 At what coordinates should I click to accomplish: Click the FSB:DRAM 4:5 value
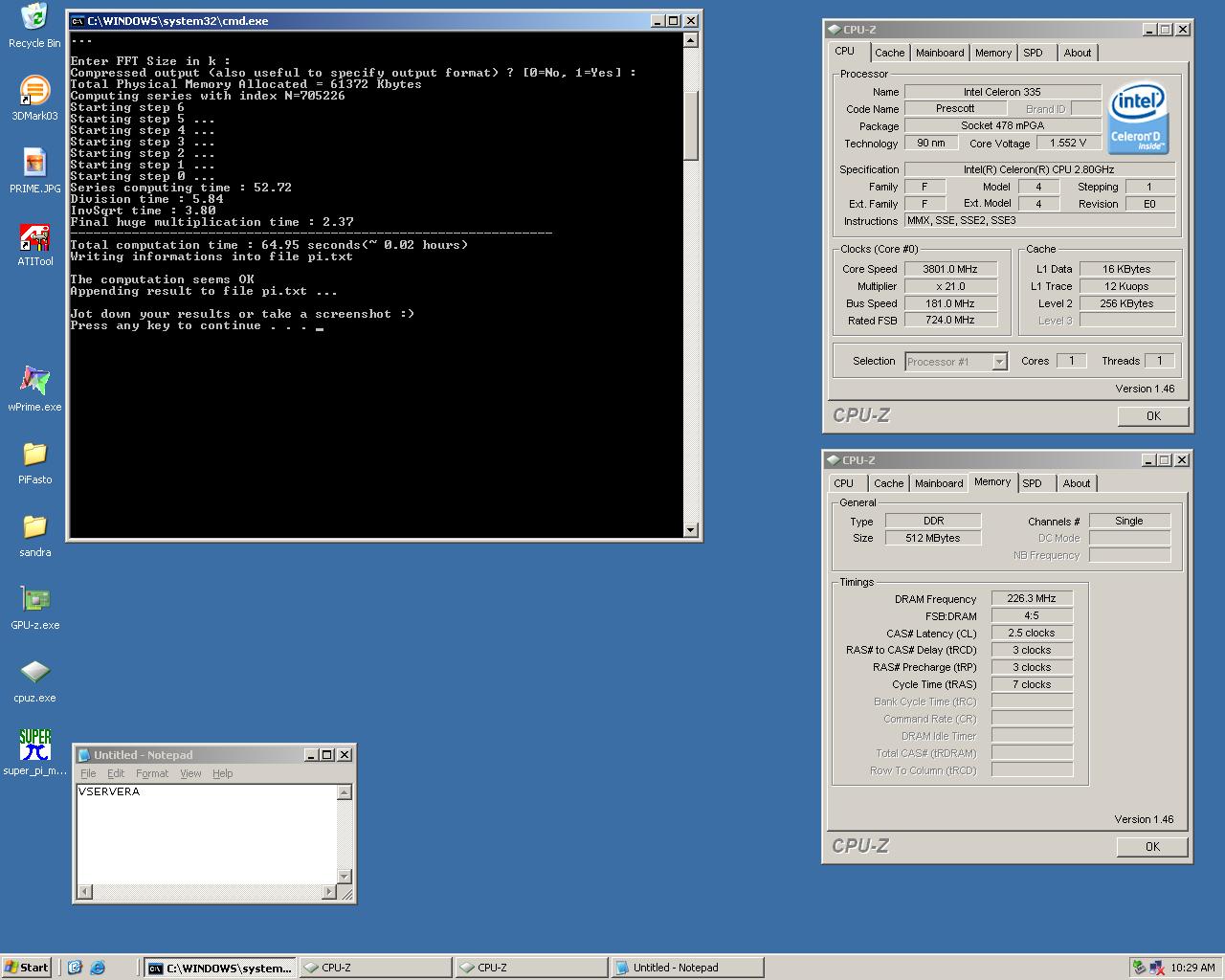(1032, 615)
